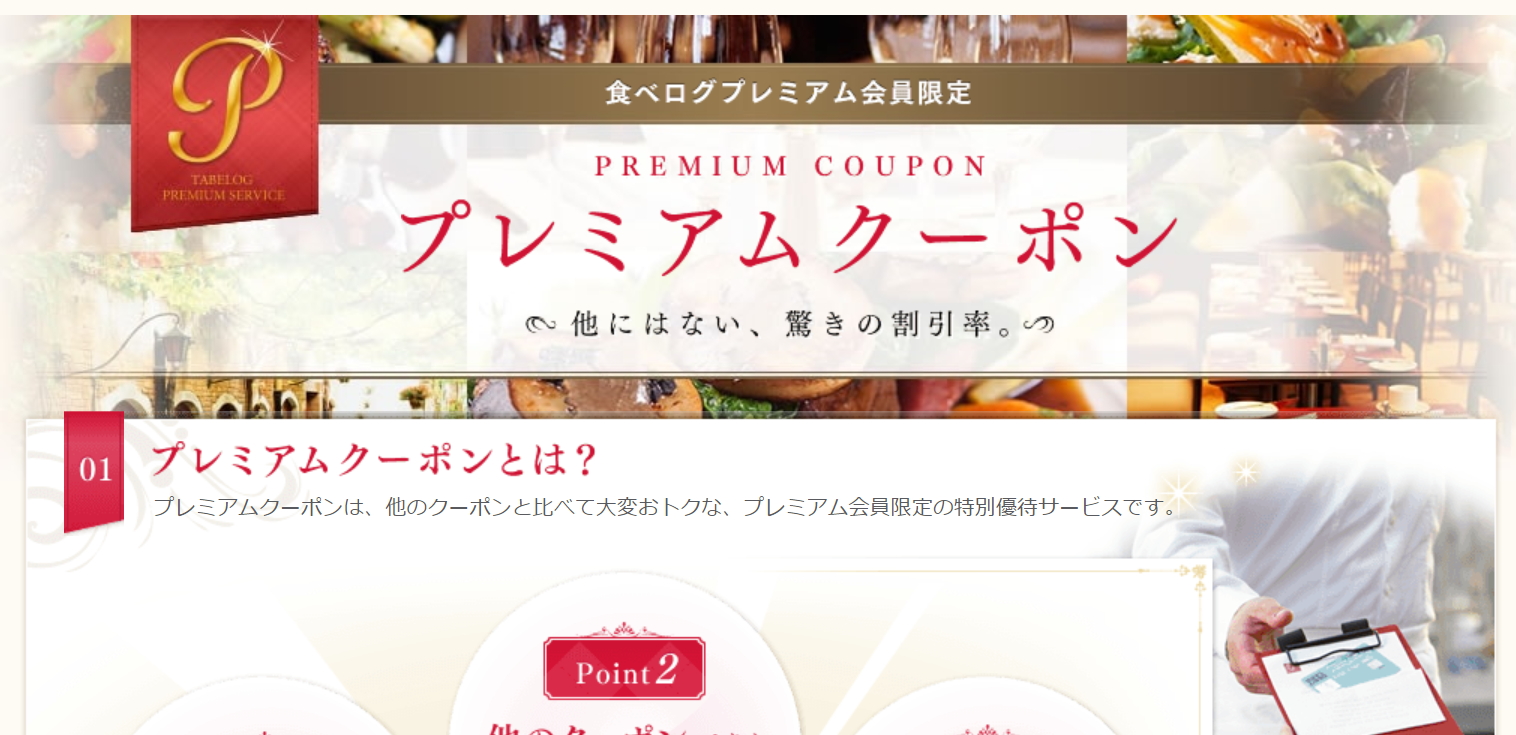Click the right swirl ornament after the tagline

(1038, 324)
